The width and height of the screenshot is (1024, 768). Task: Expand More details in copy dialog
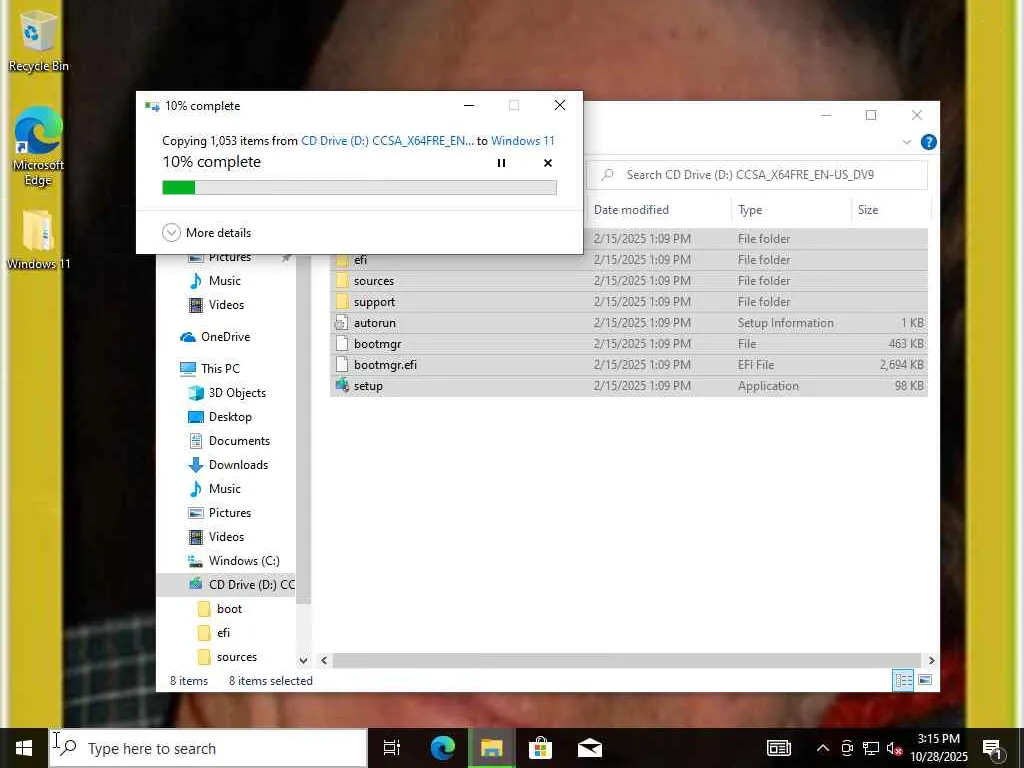coord(206,232)
